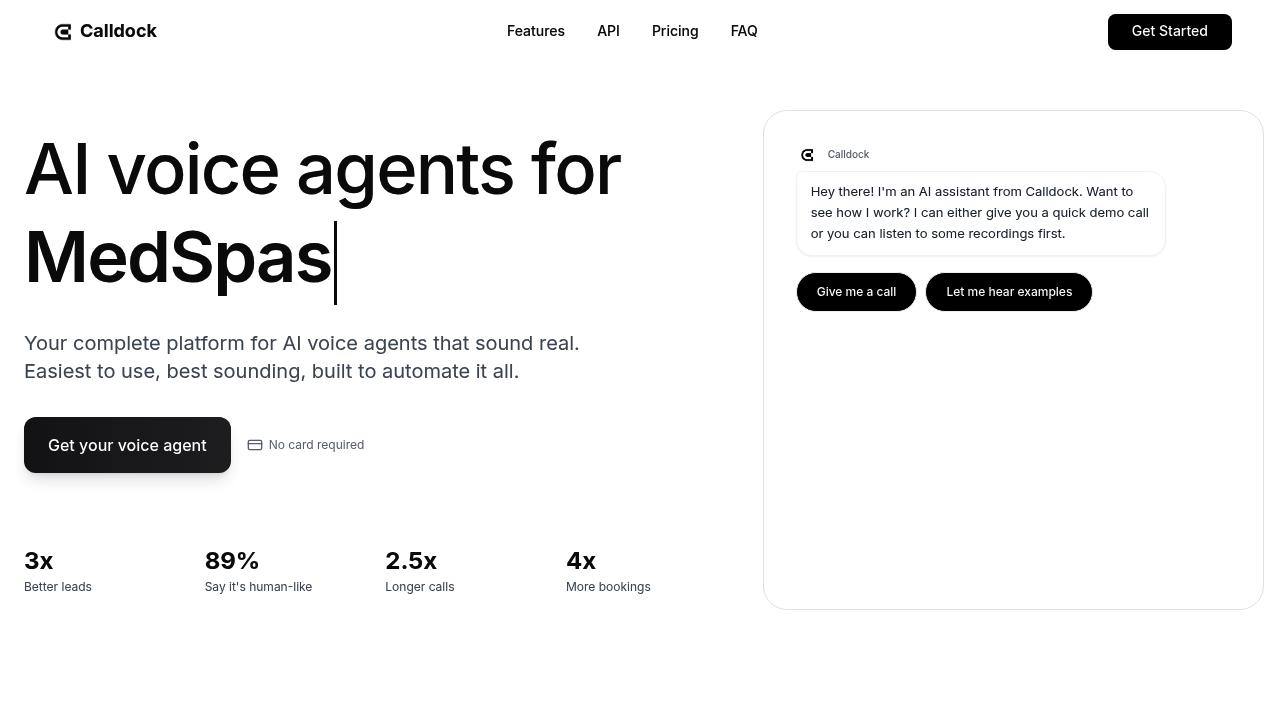Click the No card required text
Screen dimensions: 1280x720
[x=316, y=445]
